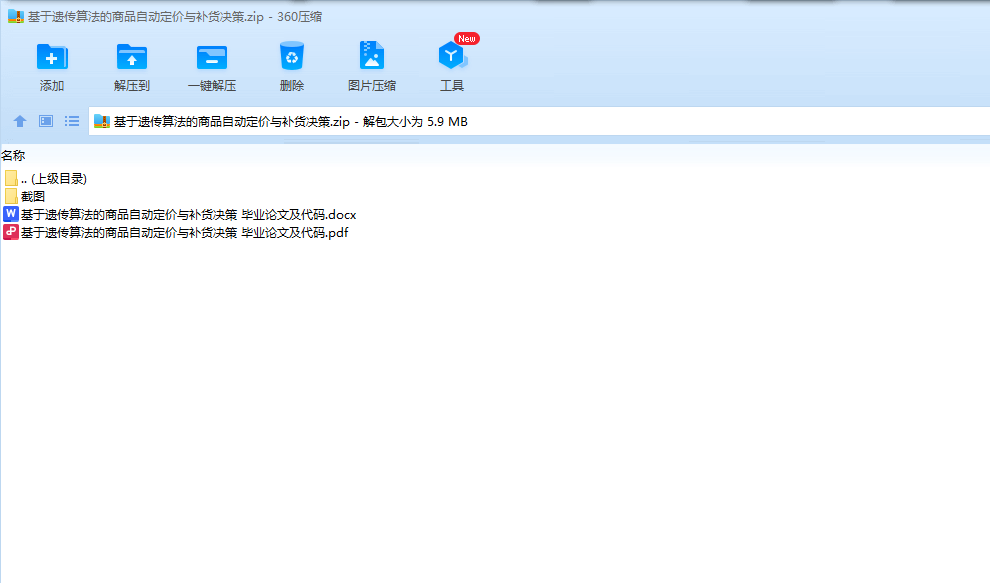Open the 工具 tools hexagon icon

(x=452, y=56)
